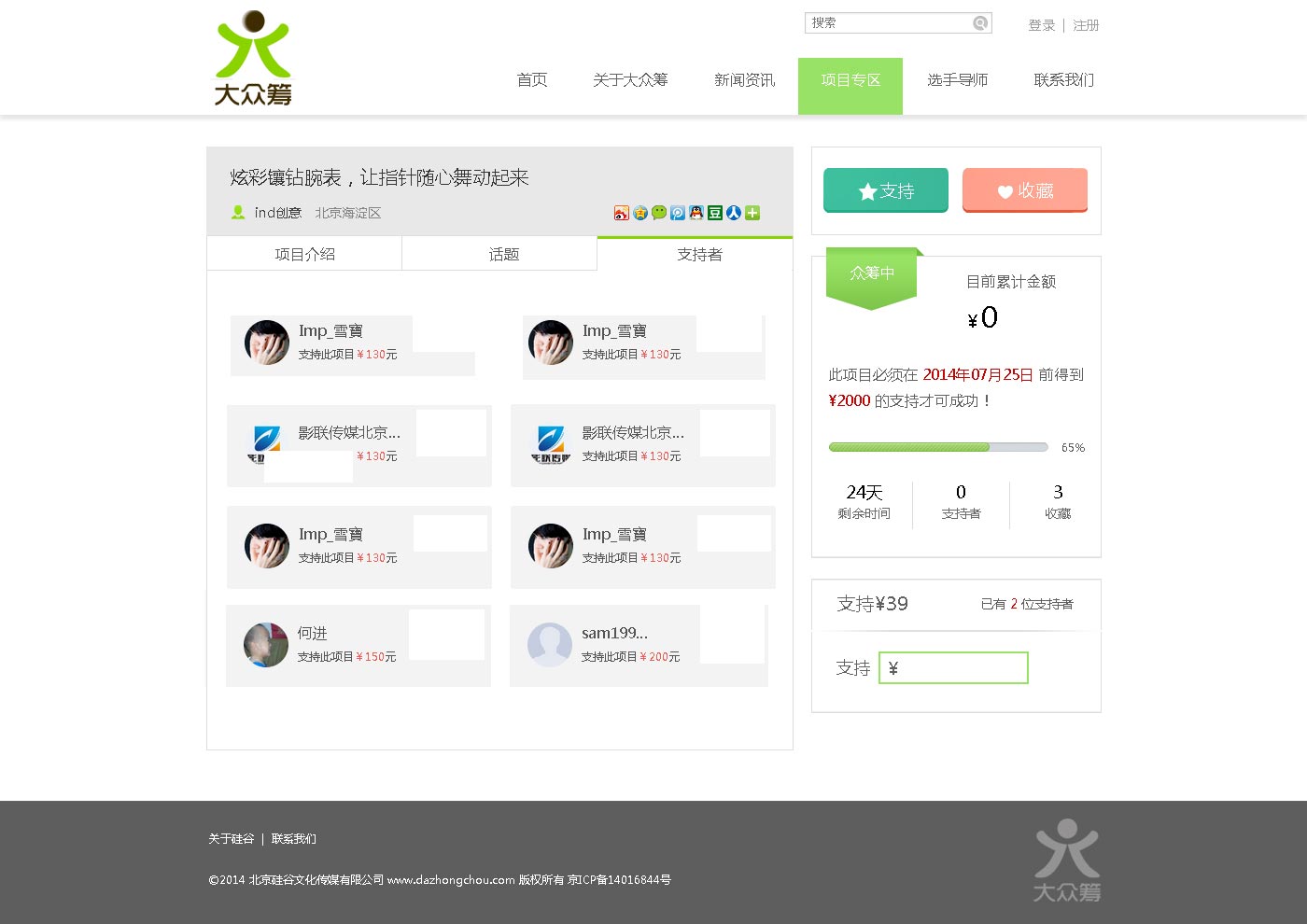This screenshot has width=1307, height=924.
Task: Click the Renren share icon
Action: (734, 213)
